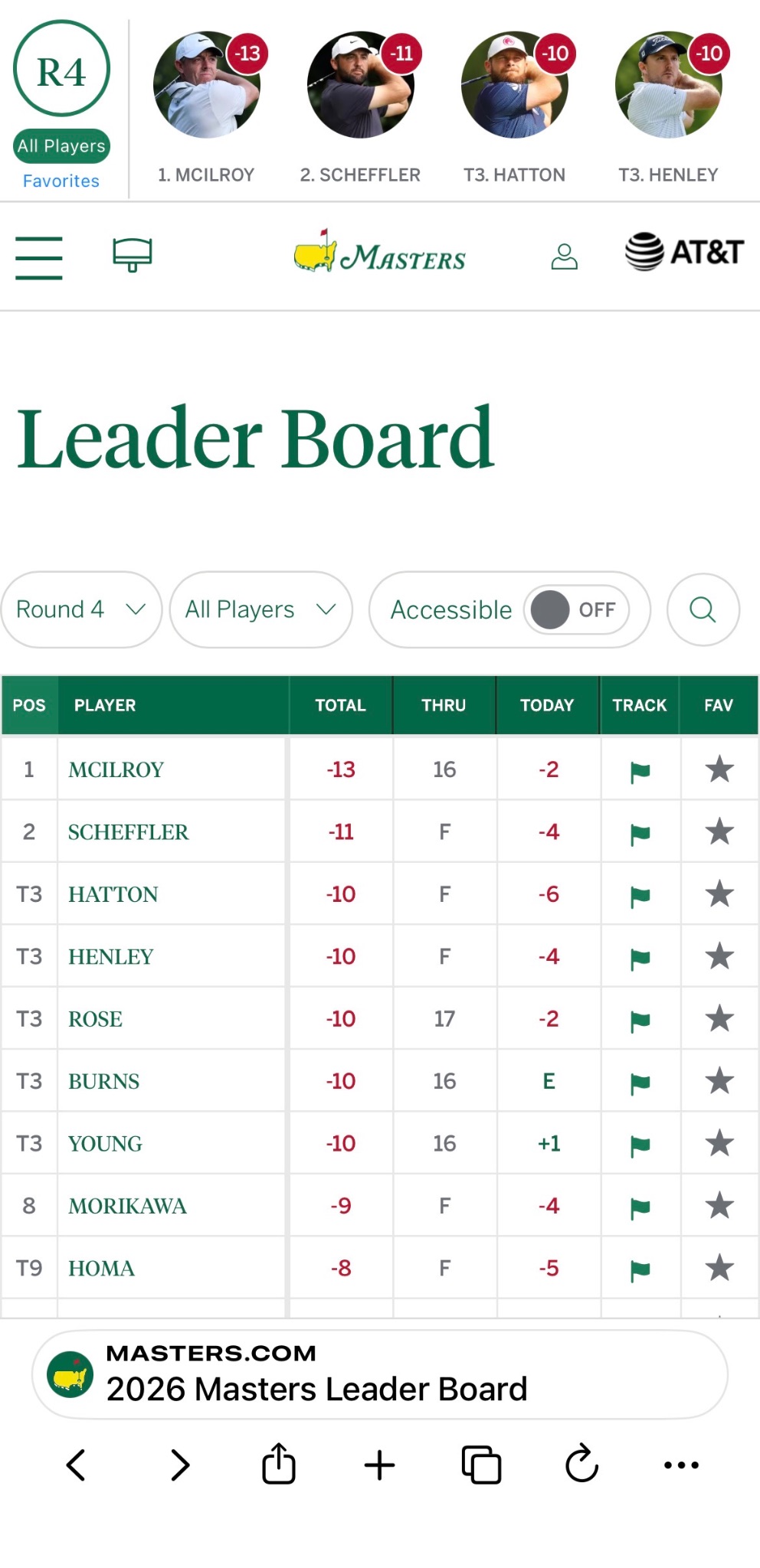Open the Masters logo home link

click(x=380, y=253)
